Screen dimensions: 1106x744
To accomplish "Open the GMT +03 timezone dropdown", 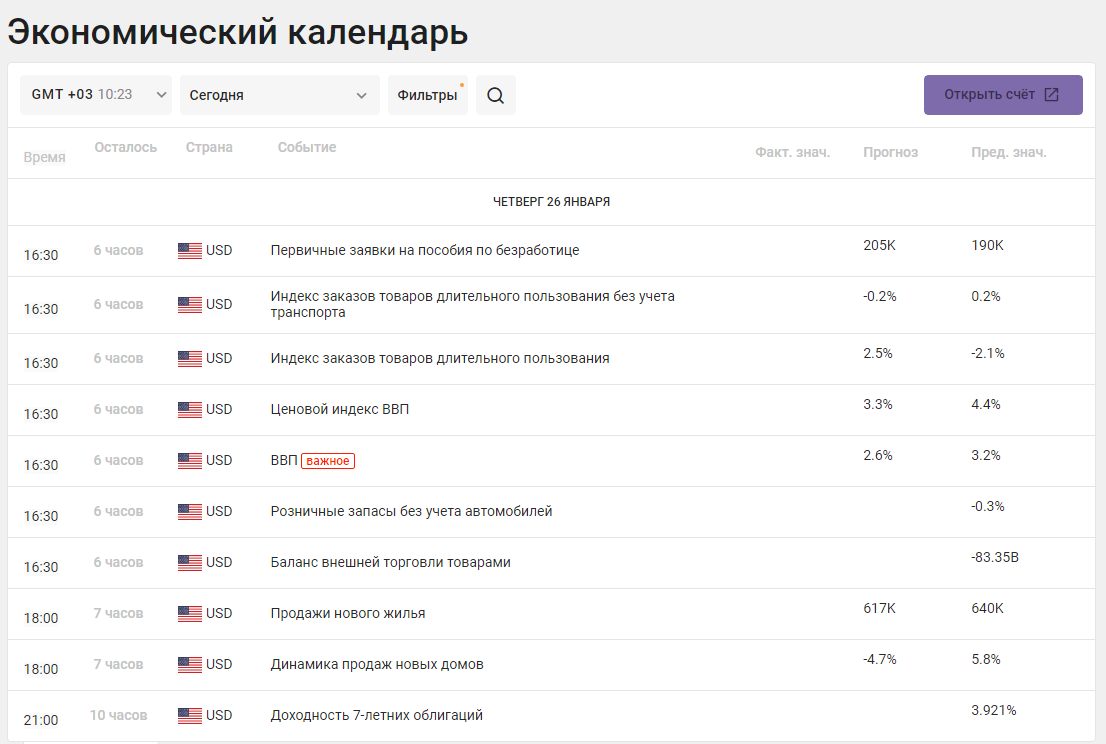I will [96, 94].
